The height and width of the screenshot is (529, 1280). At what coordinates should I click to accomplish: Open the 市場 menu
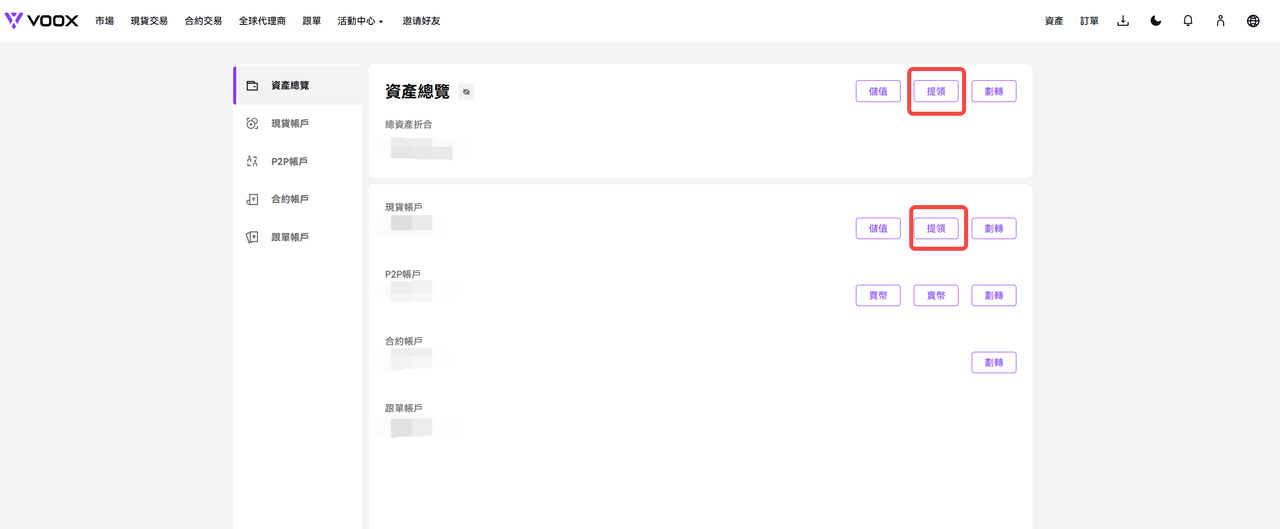[x=105, y=21]
